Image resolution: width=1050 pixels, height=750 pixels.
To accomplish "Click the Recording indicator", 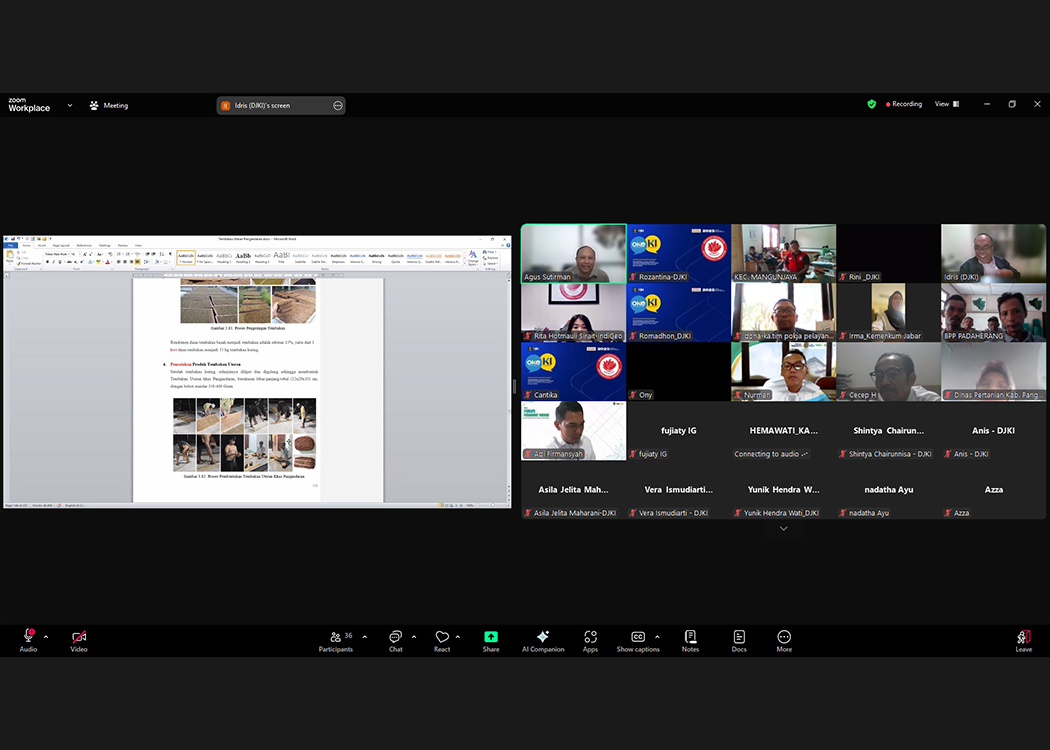I will (x=904, y=104).
